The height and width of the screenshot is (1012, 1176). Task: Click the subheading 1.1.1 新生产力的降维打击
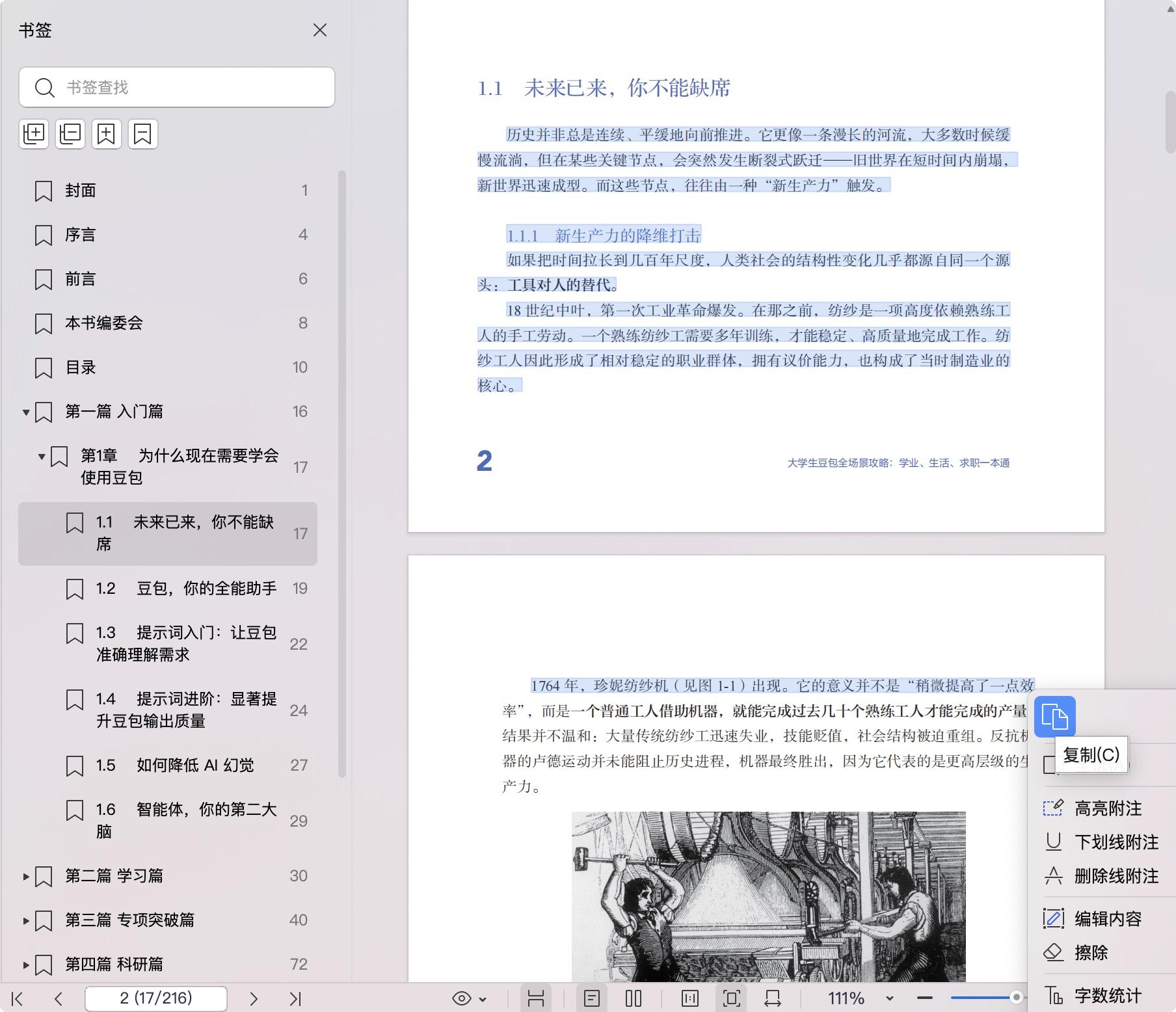(604, 235)
